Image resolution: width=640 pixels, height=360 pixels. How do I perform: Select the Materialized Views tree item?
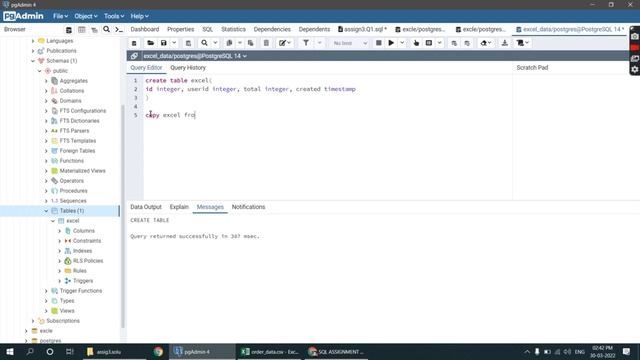pos(82,171)
